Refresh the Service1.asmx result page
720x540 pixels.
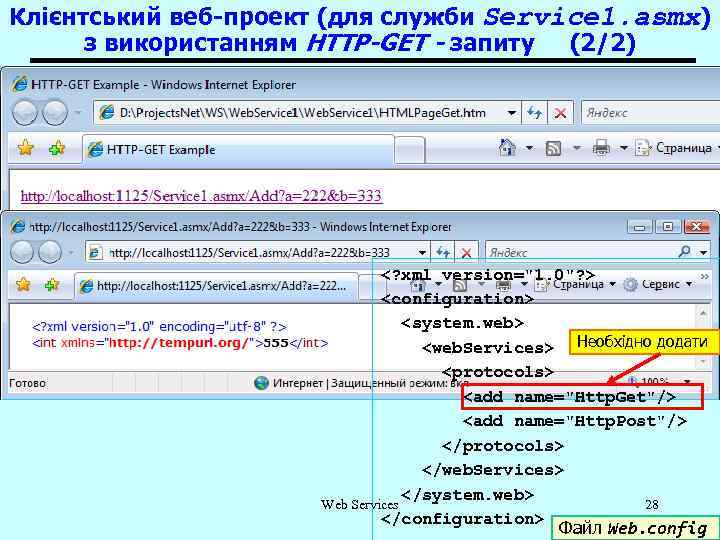(443, 253)
